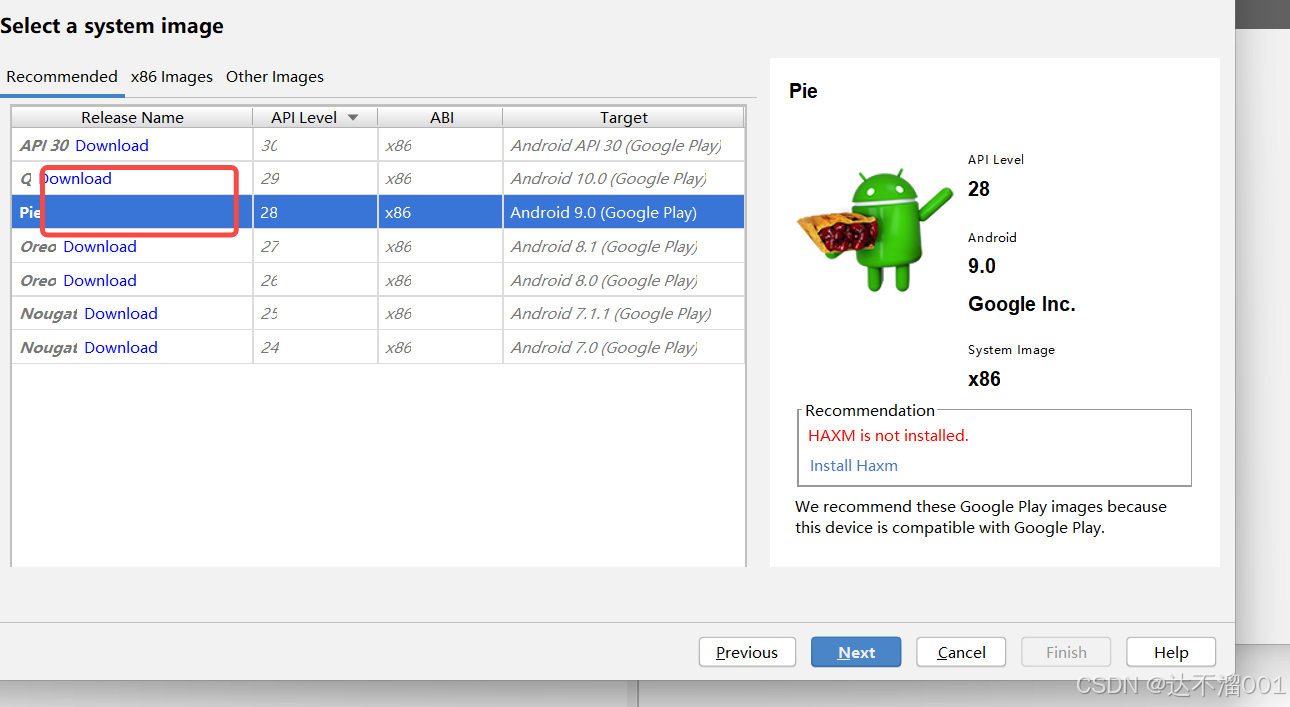Open the x86 Images tab

pyautogui.click(x=172, y=77)
